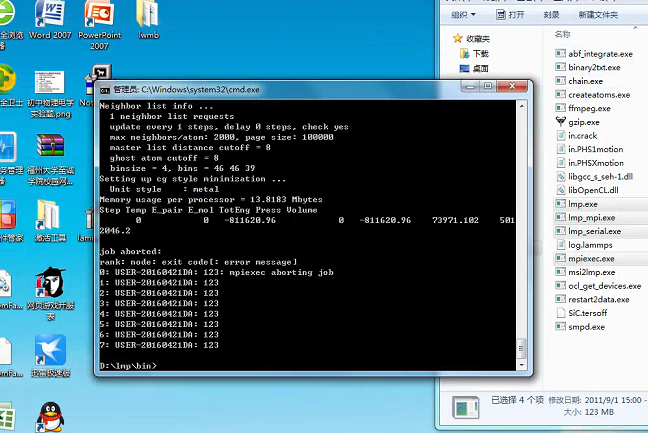Open the WinRAR archive icon on the desktop
The height and width of the screenshot is (433, 648).
[50, 145]
